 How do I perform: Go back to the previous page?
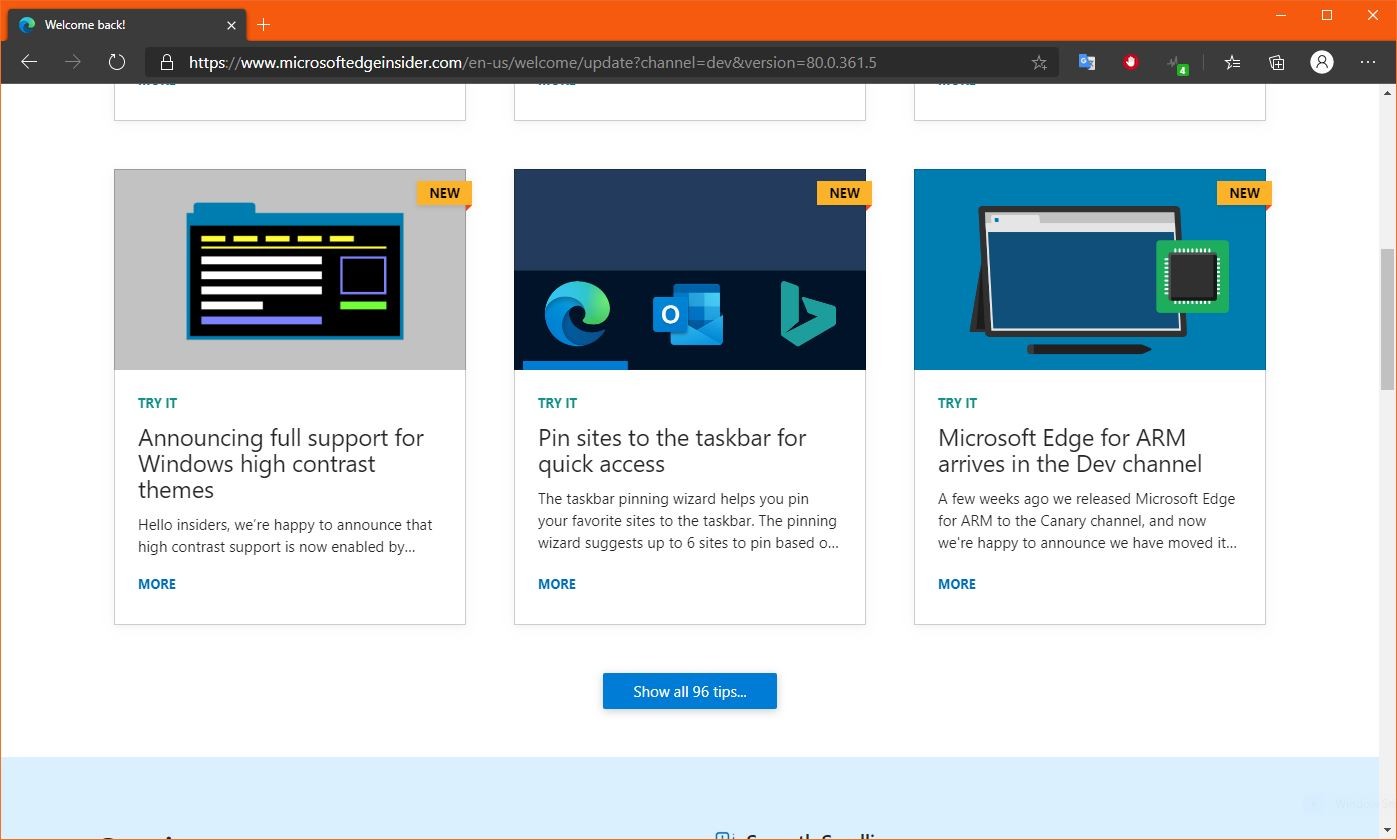coord(29,62)
